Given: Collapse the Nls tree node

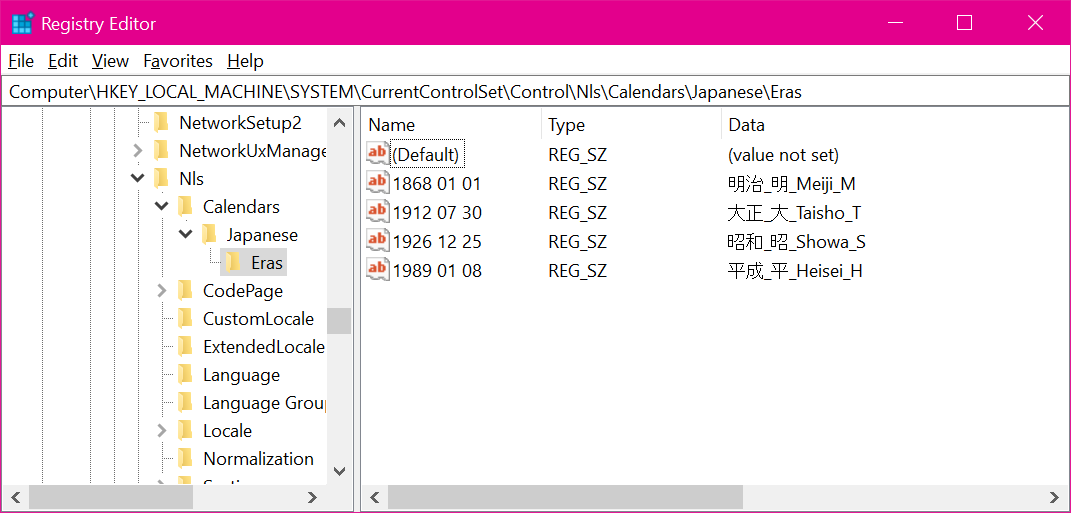Looking at the screenshot, I should (x=138, y=179).
